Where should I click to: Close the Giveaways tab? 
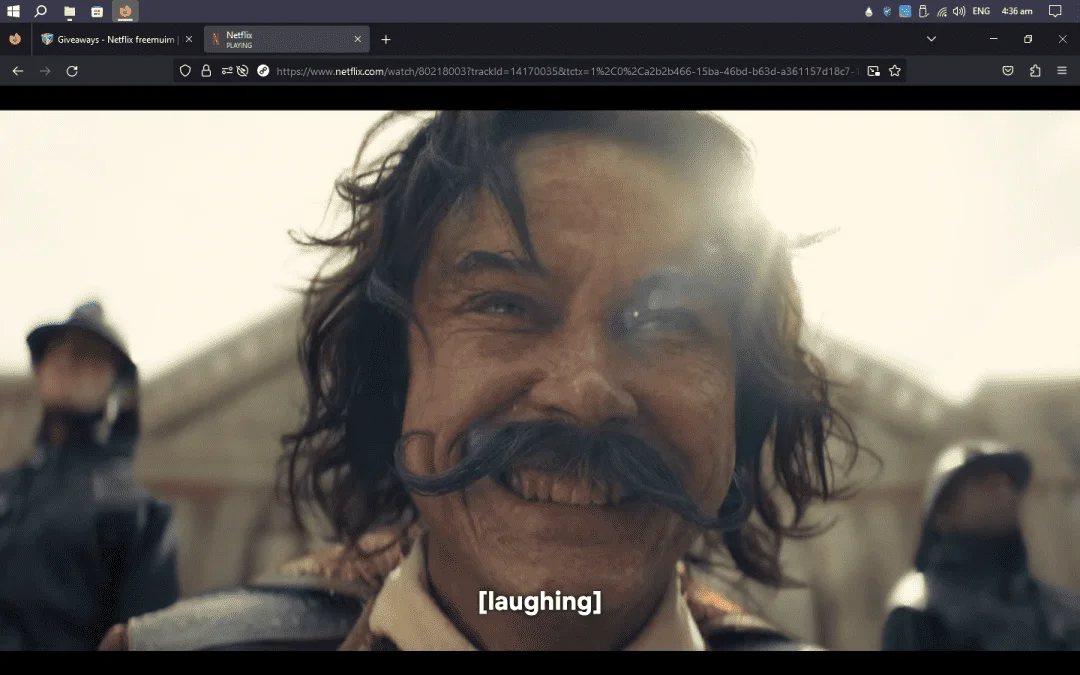(x=189, y=39)
